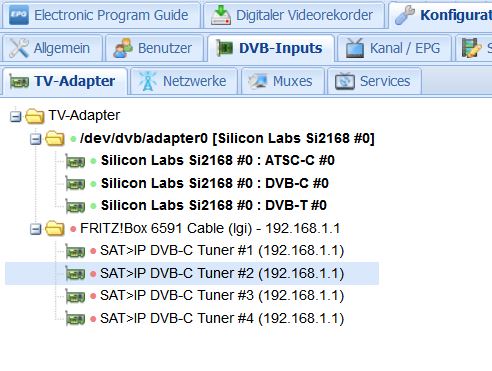Collapse the /dev/dvb/adapter0 node

pos(36,139)
